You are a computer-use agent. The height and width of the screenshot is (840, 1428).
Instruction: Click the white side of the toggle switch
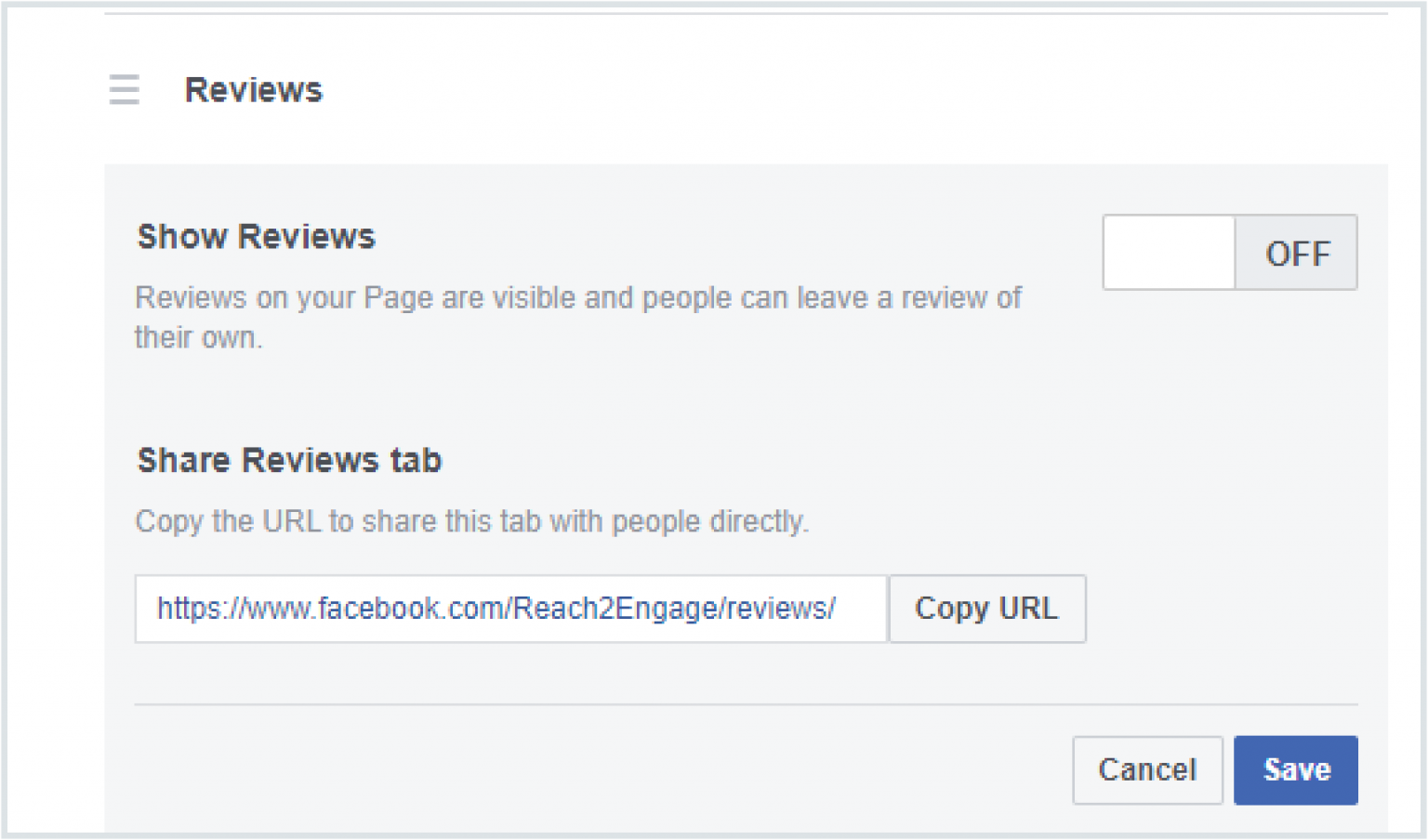pyautogui.click(x=1168, y=252)
